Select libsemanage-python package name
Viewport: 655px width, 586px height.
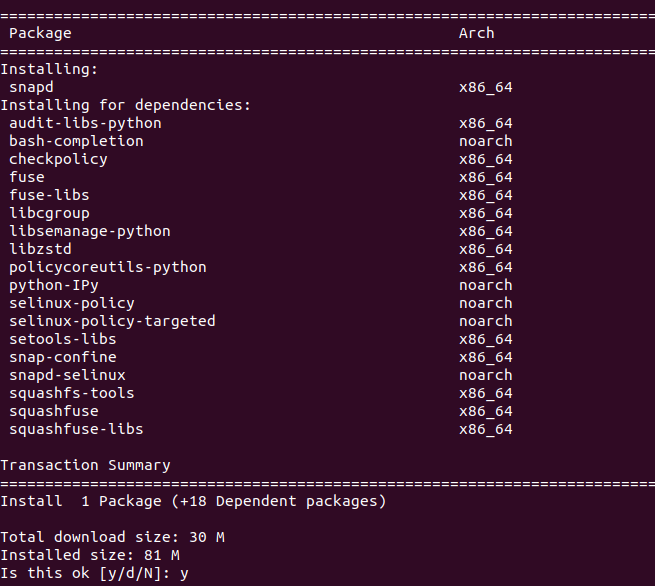pos(90,231)
